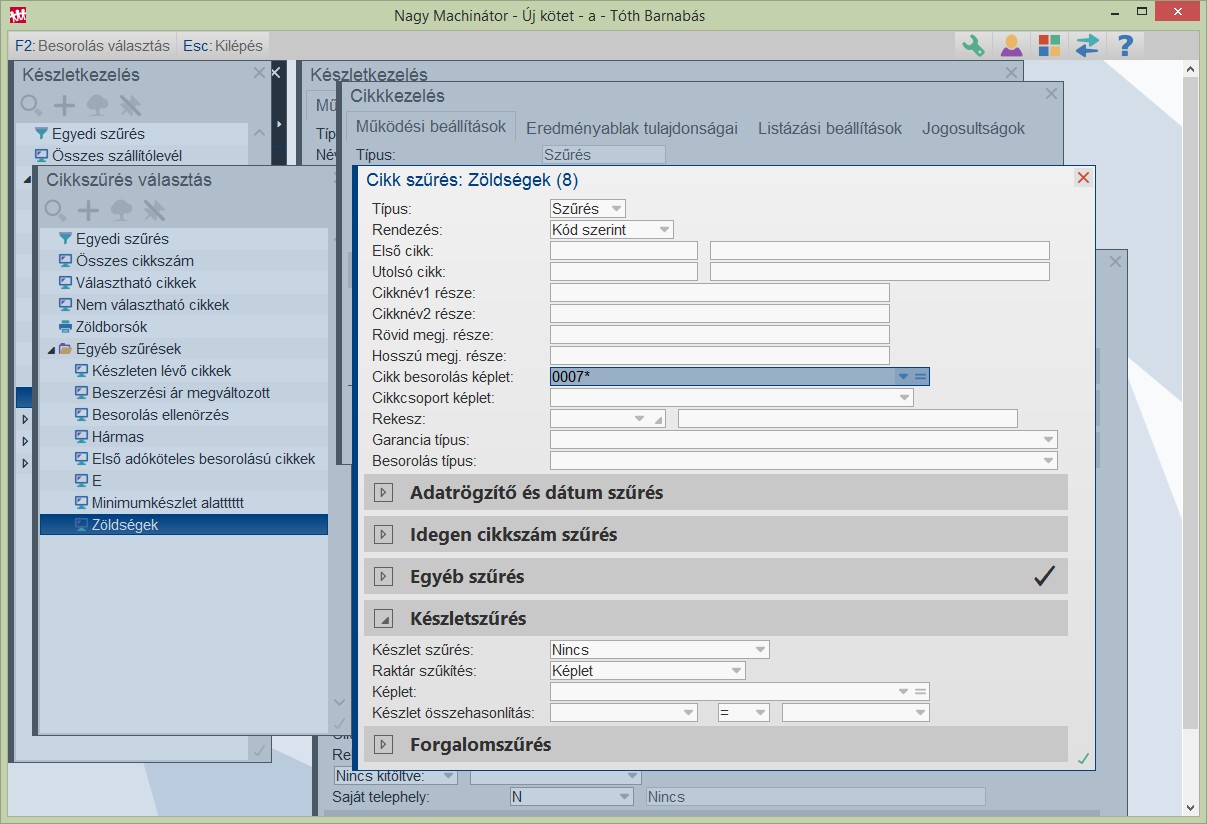1207x824 pixels.
Task: Collapse the Készletszűrés section
Action: pos(383,618)
